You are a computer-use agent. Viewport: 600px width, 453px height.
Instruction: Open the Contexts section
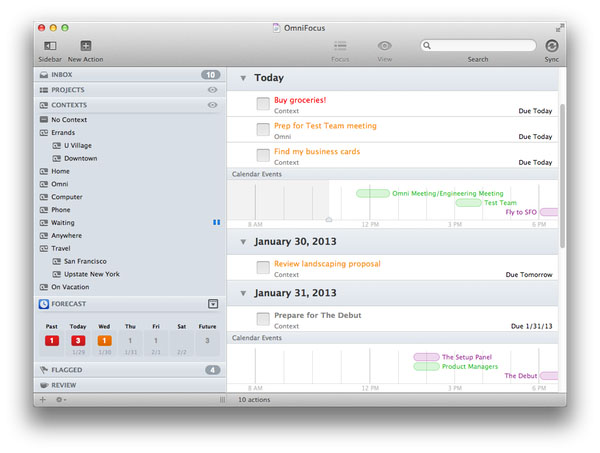[x=130, y=105]
